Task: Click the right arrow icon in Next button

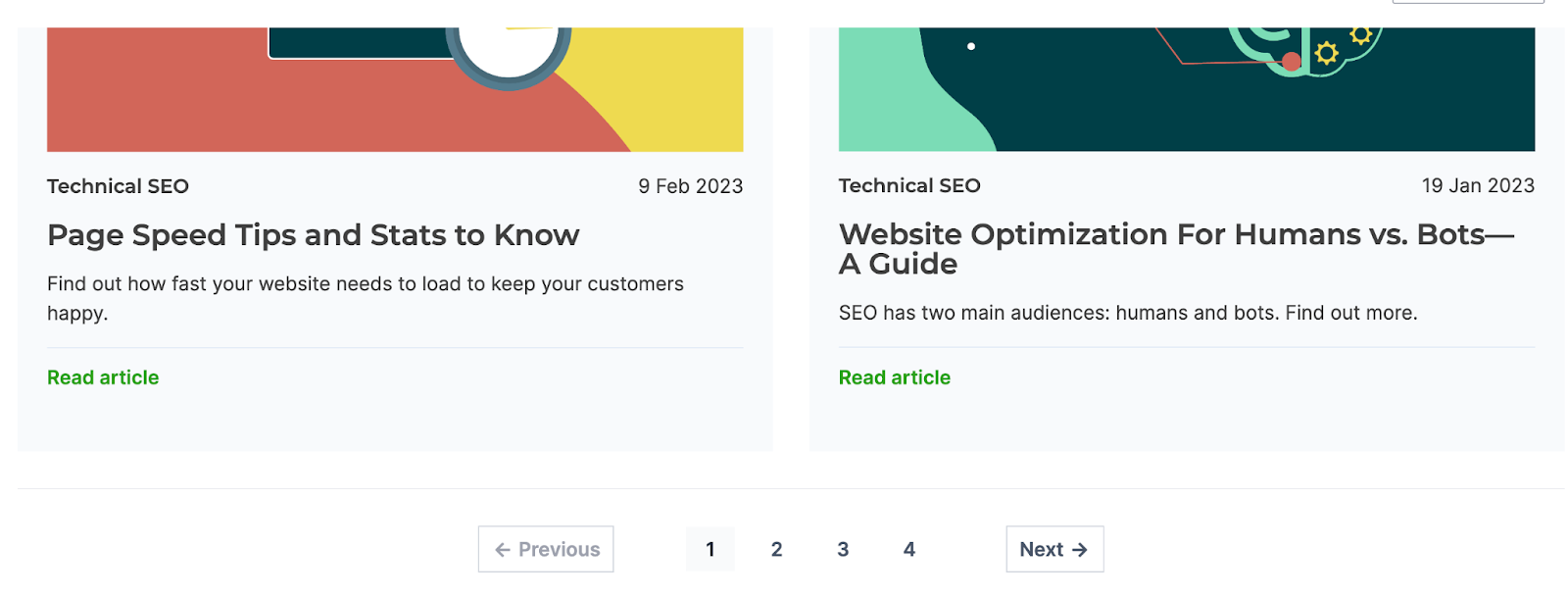Action: click(x=1079, y=550)
